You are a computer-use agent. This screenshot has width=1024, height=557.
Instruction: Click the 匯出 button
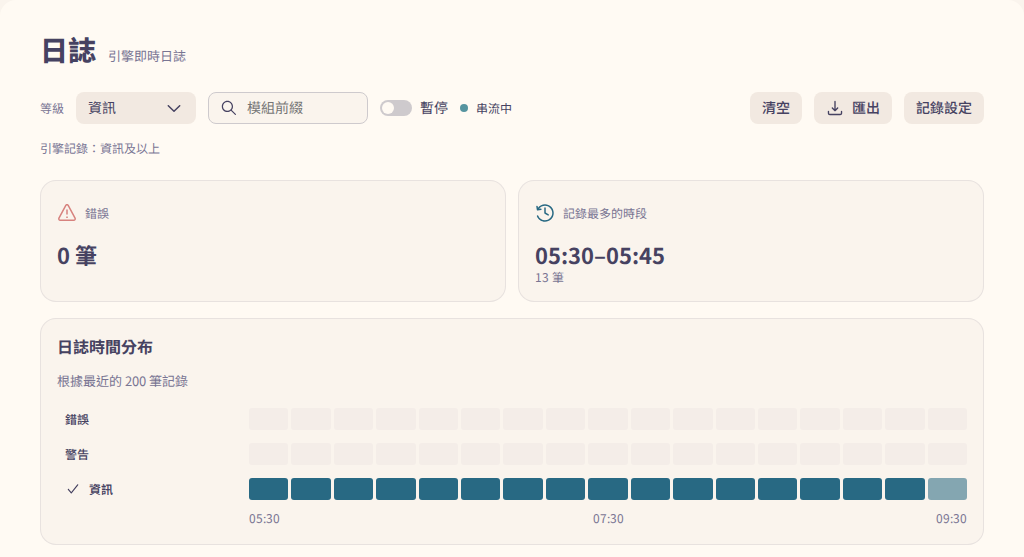coord(853,108)
